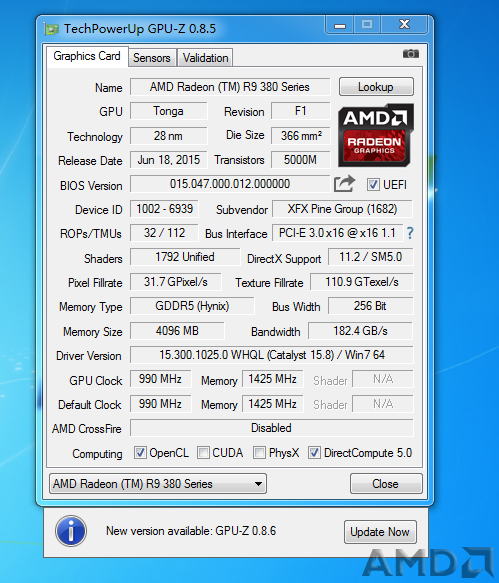Image resolution: width=499 pixels, height=583 pixels.
Task: Click the BIOS export share arrow icon
Action: pyautogui.click(x=344, y=184)
